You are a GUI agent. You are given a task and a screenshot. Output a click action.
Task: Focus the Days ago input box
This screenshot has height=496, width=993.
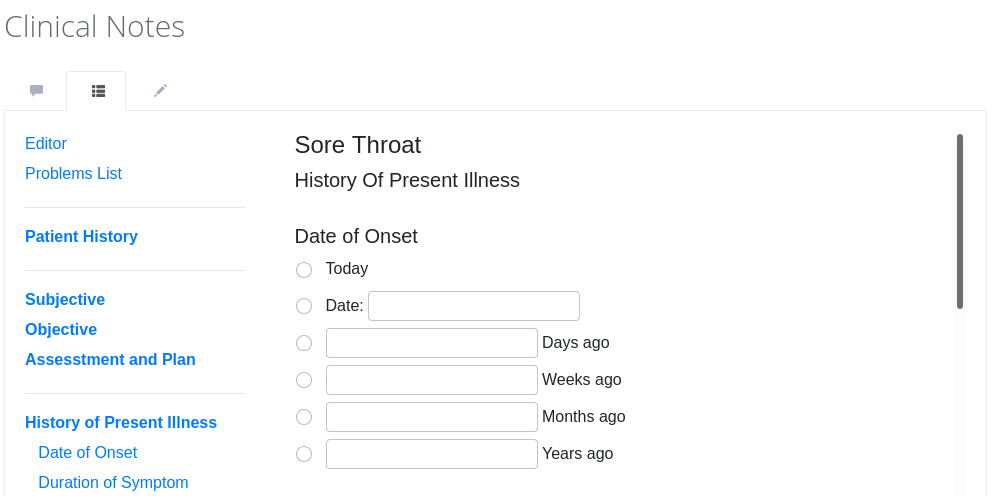(x=432, y=343)
